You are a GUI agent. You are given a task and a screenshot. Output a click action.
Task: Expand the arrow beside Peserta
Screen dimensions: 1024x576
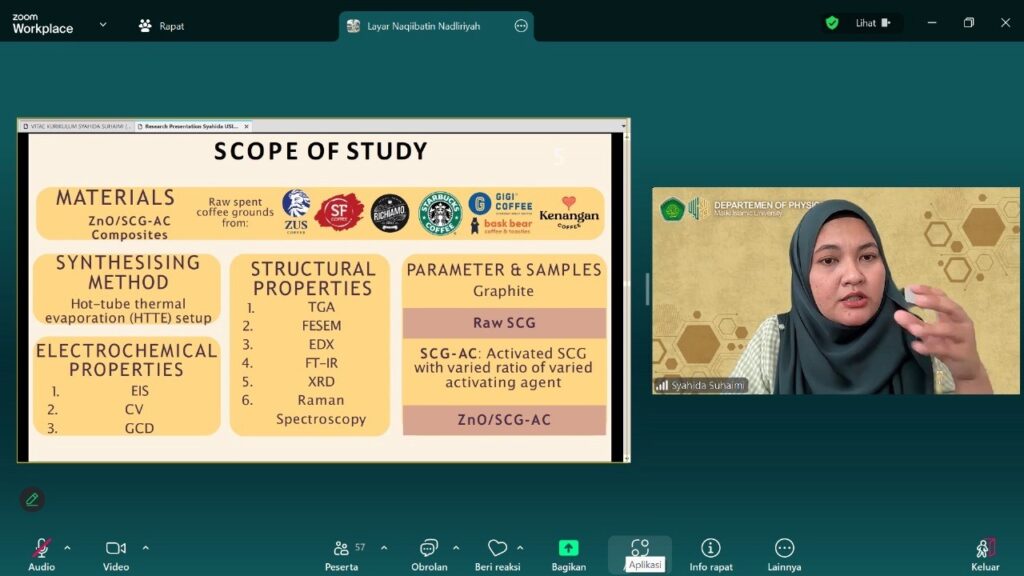(384, 548)
